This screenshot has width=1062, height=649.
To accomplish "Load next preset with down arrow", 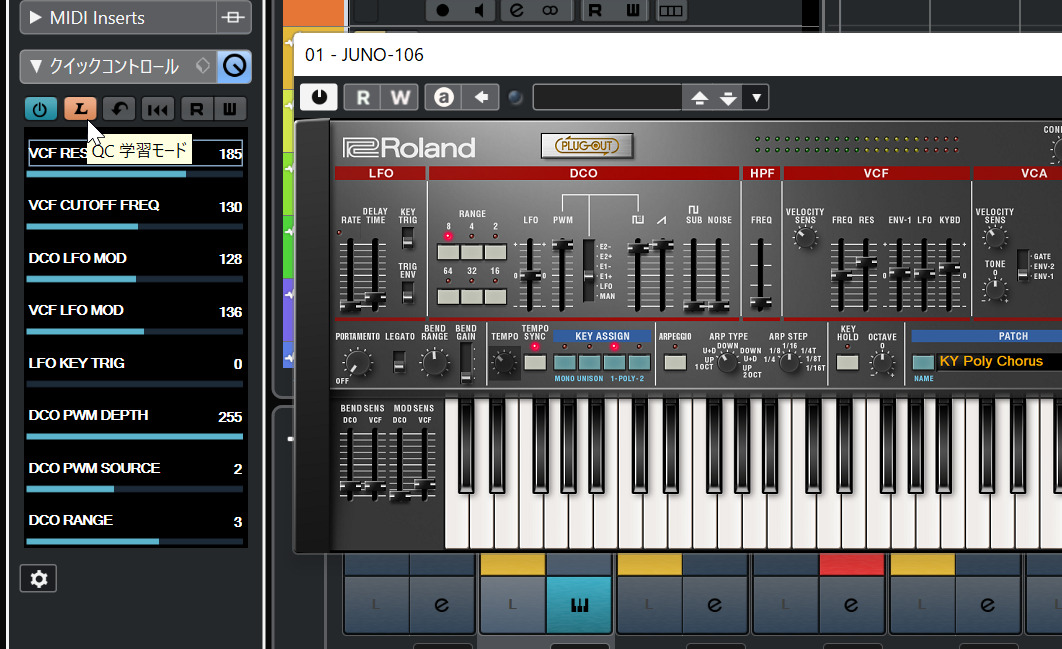I will click(728, 98).
